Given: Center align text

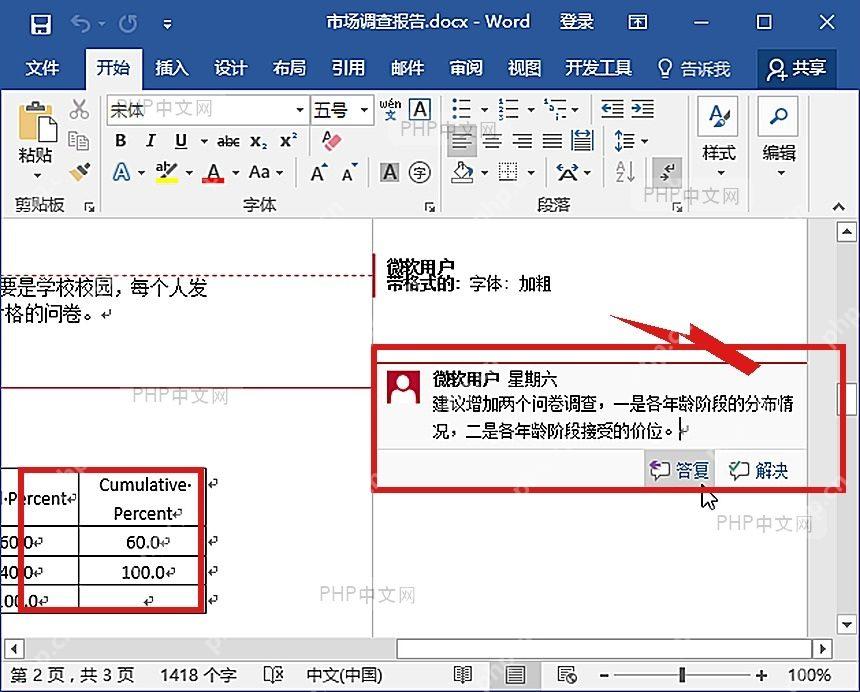Looking at the screenshot, I should (x=492, y=141).
